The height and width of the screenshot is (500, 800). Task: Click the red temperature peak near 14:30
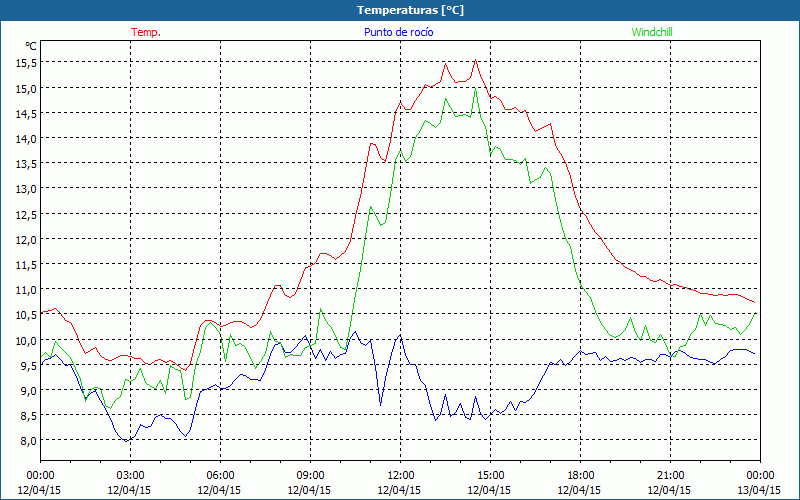pyautogui.click(x=476, y=60)
